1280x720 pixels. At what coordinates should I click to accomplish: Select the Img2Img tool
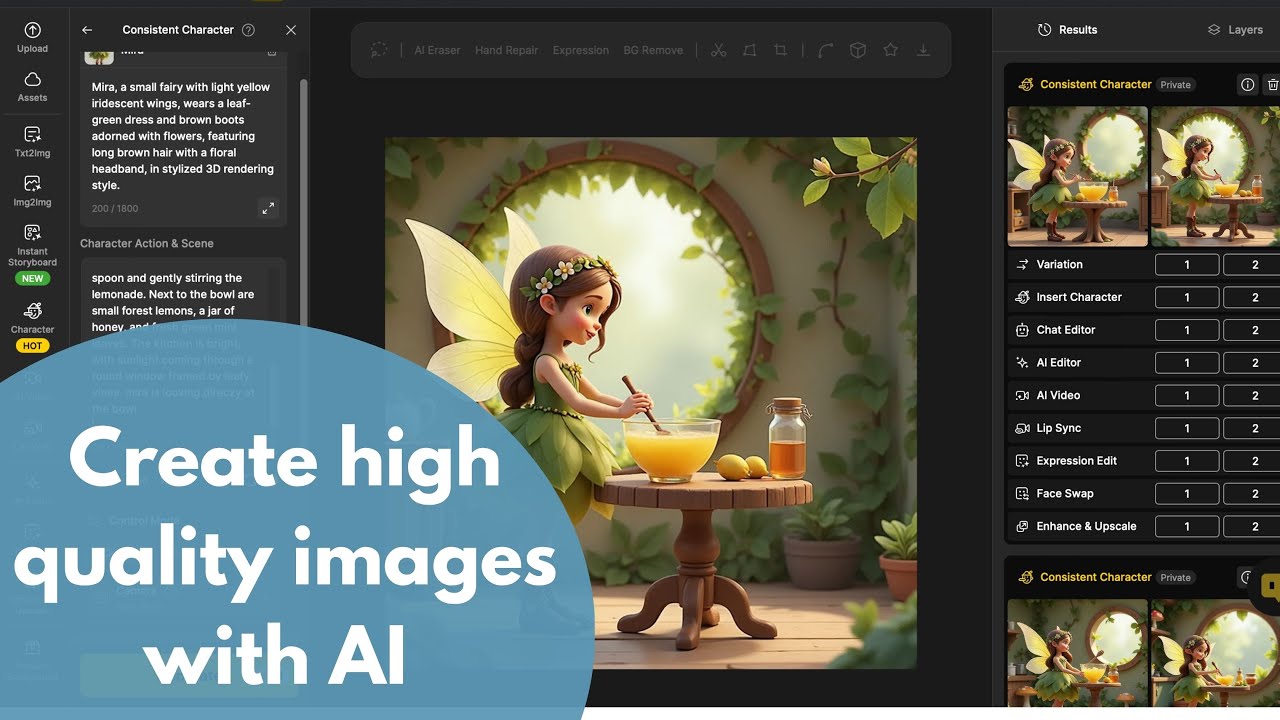[32, 192]
